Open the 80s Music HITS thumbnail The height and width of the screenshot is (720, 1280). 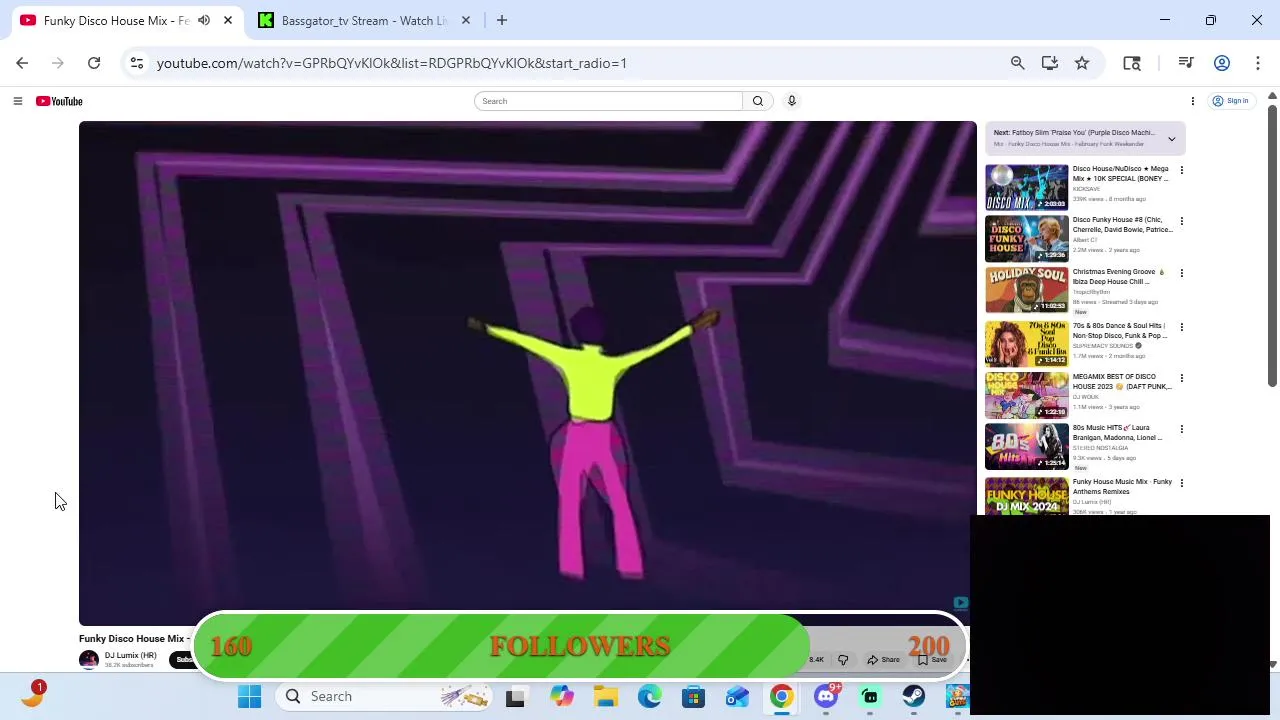pos(1026,446)
